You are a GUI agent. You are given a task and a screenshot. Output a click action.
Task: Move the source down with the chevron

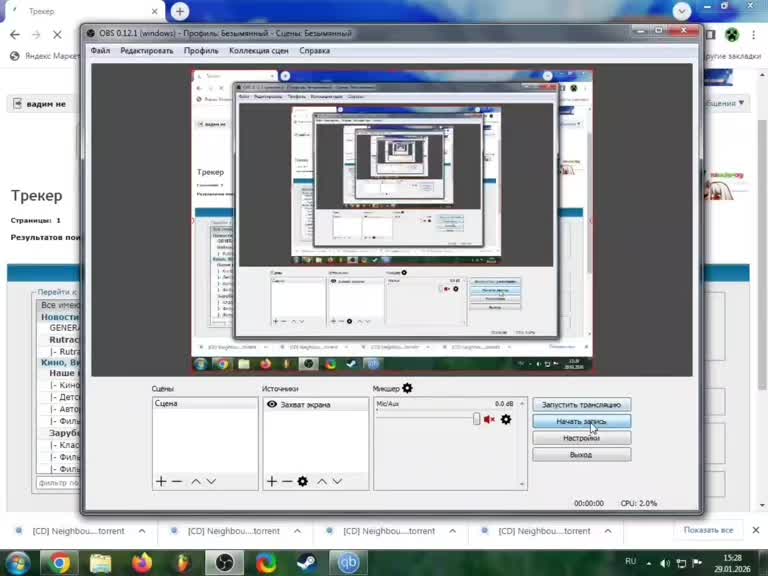pyautogui.click(x=337, y=481)
